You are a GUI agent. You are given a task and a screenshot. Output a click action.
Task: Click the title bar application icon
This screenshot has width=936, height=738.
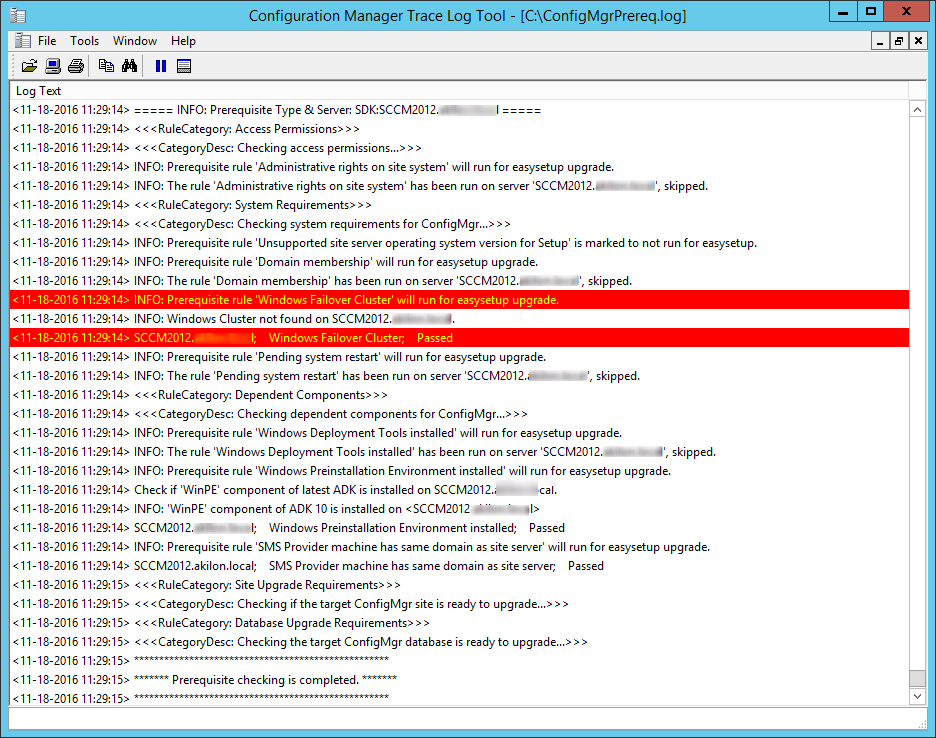(19, 16)
